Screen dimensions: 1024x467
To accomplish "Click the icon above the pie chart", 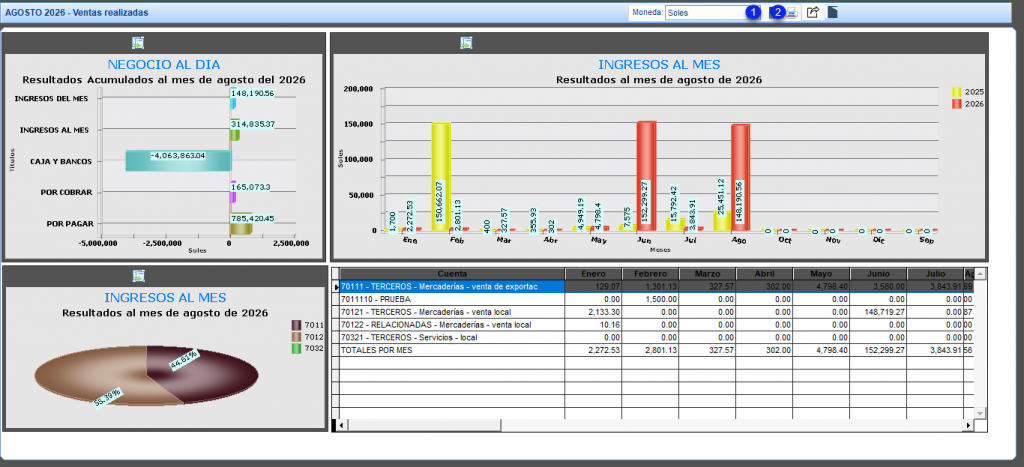I will click(138, 276).
